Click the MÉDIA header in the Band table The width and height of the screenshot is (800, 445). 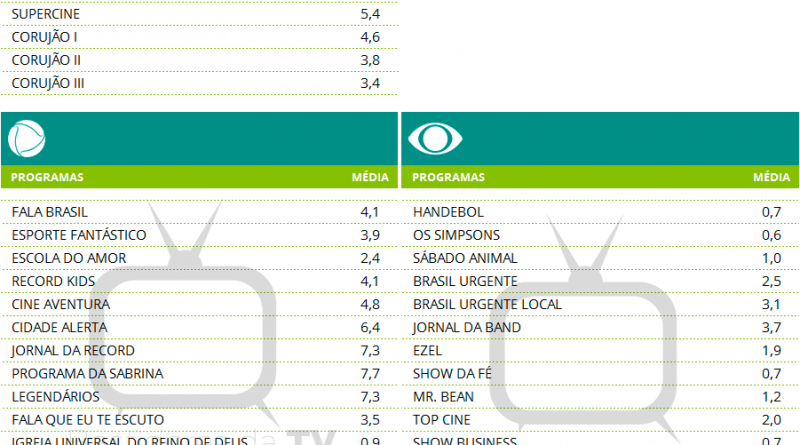coord(770,177)
